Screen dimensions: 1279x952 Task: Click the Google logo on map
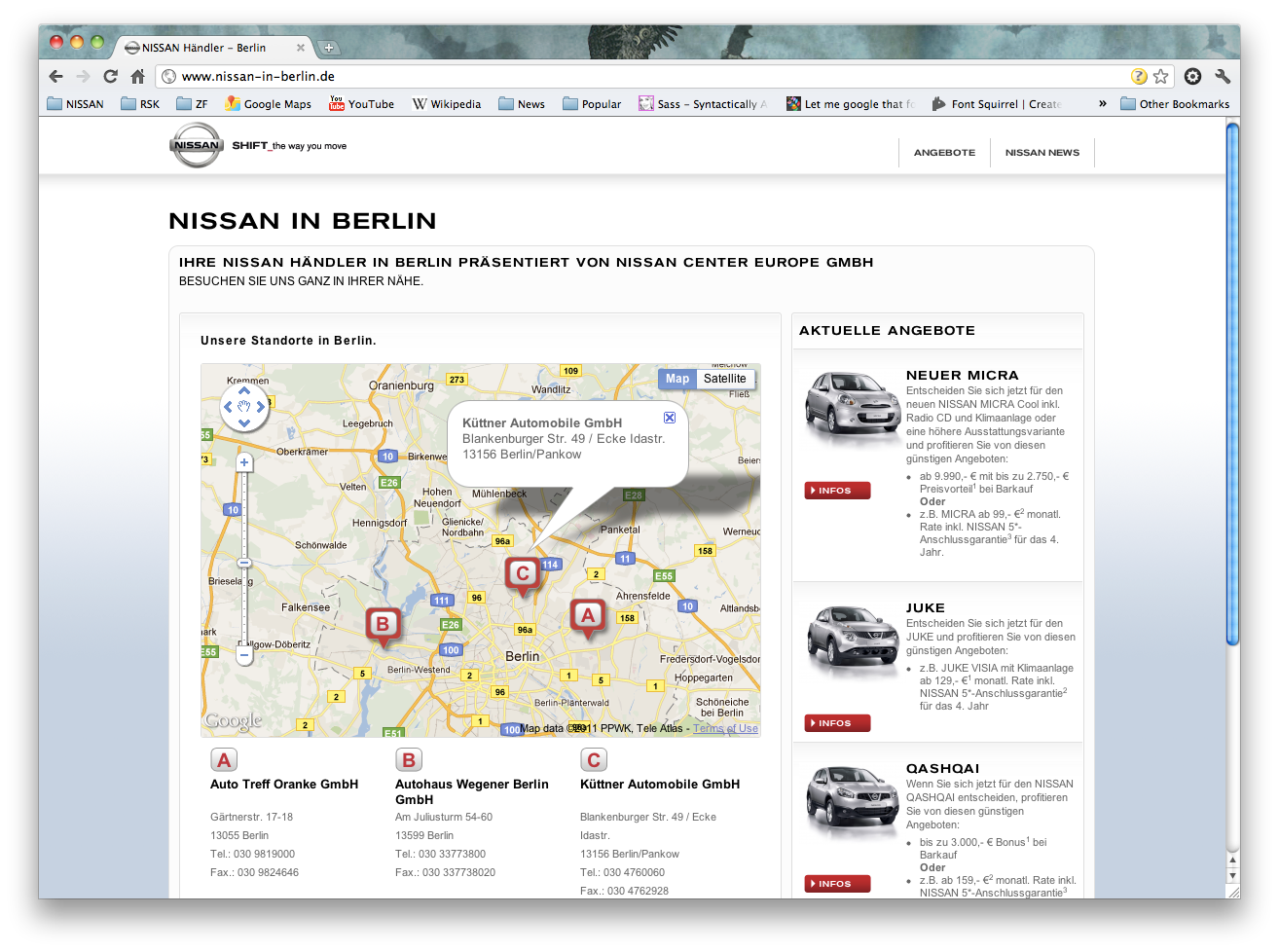[x=233, y=721]
